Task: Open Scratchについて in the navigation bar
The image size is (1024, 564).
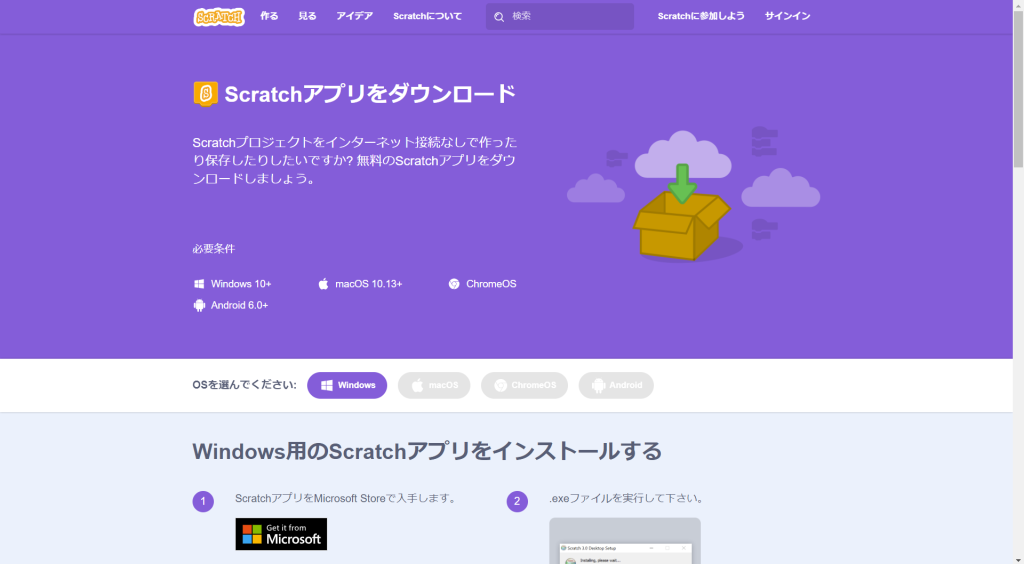Action: coord(427,17)
